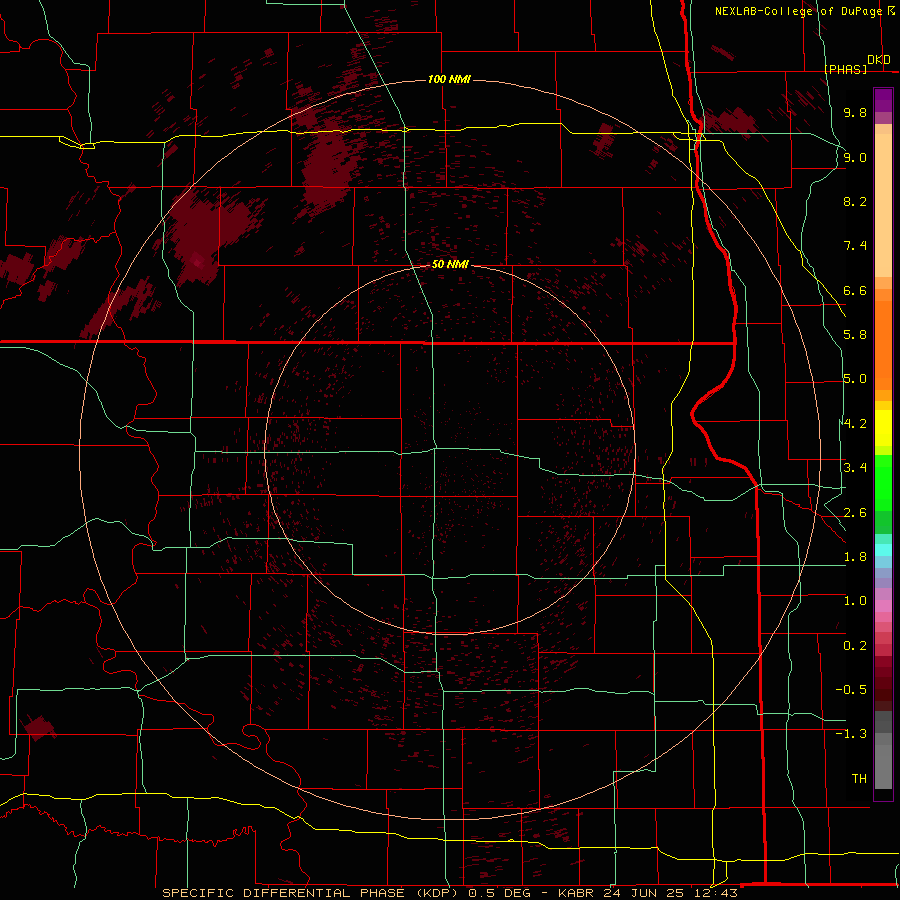Click the 12:43 timestamp
Screen dimensions: 900x900
pyautogui.click(x=716, y=893)
